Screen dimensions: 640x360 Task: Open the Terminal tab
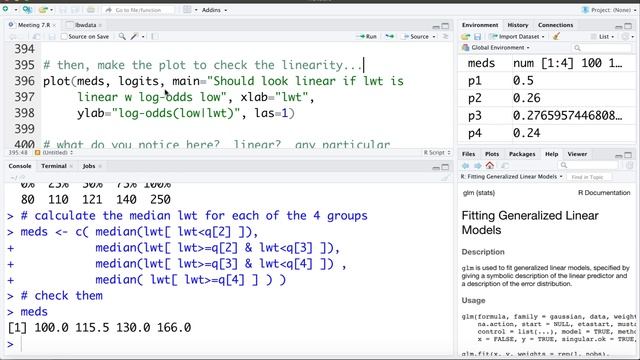[53, 166]
